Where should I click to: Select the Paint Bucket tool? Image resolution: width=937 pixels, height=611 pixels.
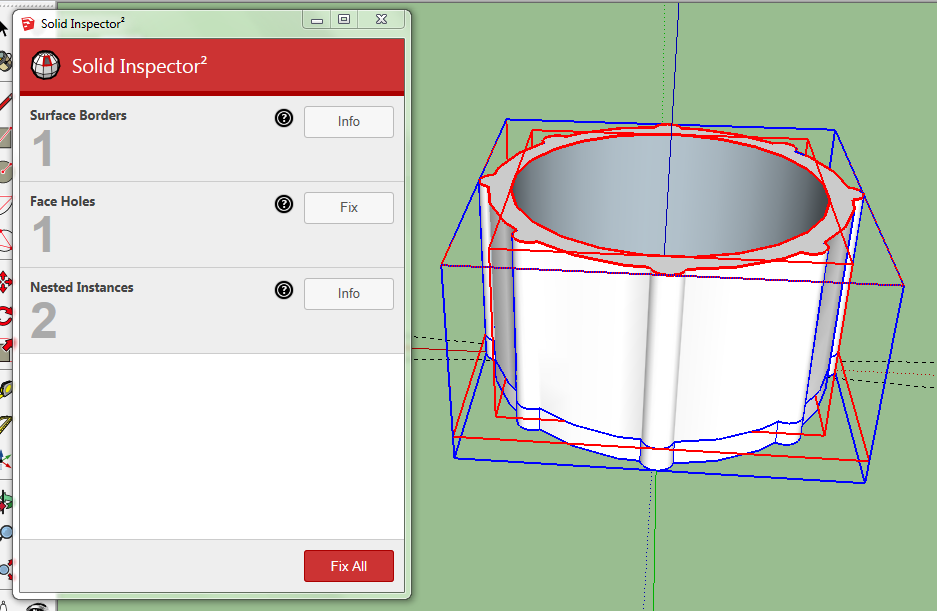pos(5,60)
